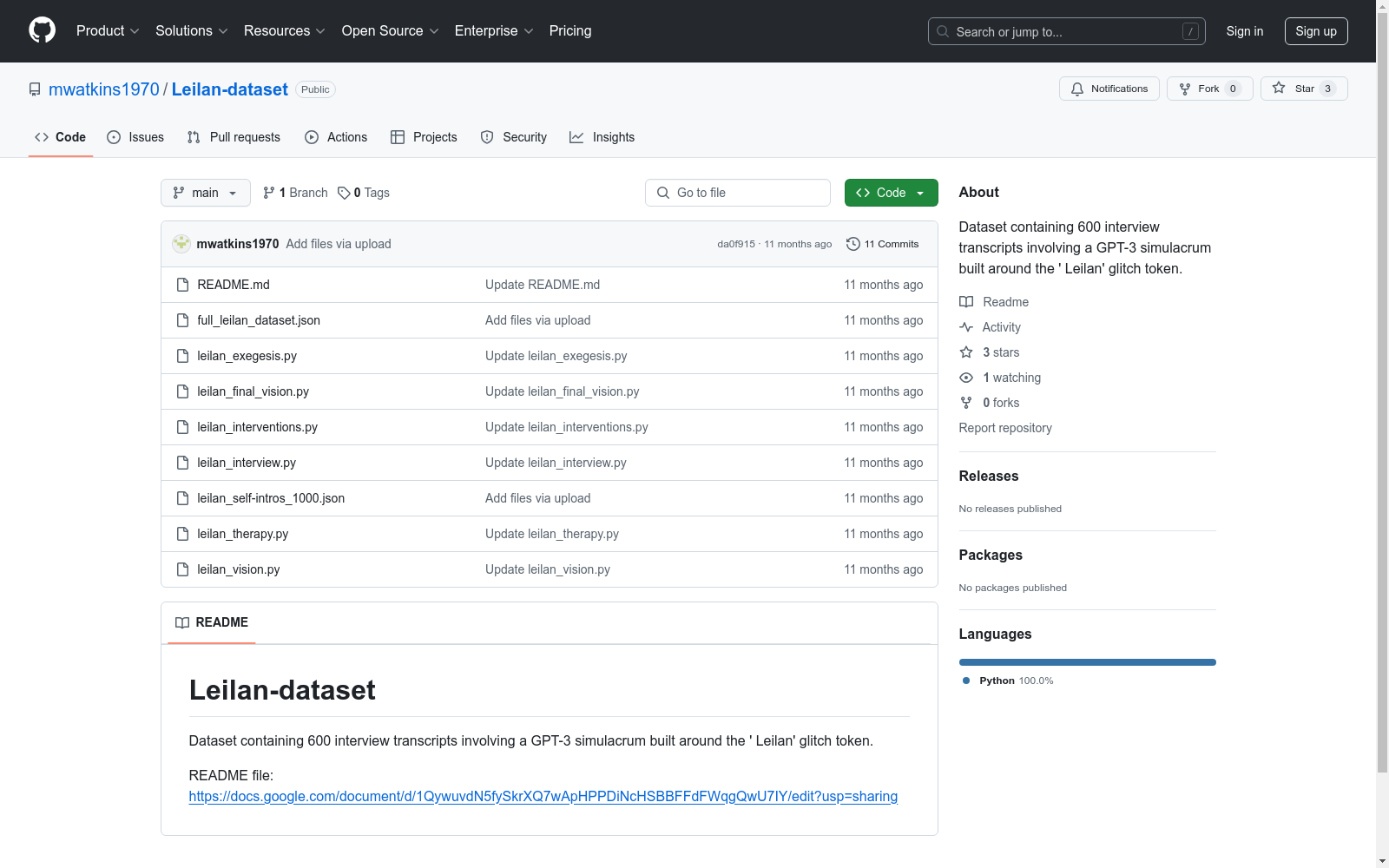Open the Google Docs README link
The width and height of the screenshot is (1389, 868).
(x=543, y=796)
